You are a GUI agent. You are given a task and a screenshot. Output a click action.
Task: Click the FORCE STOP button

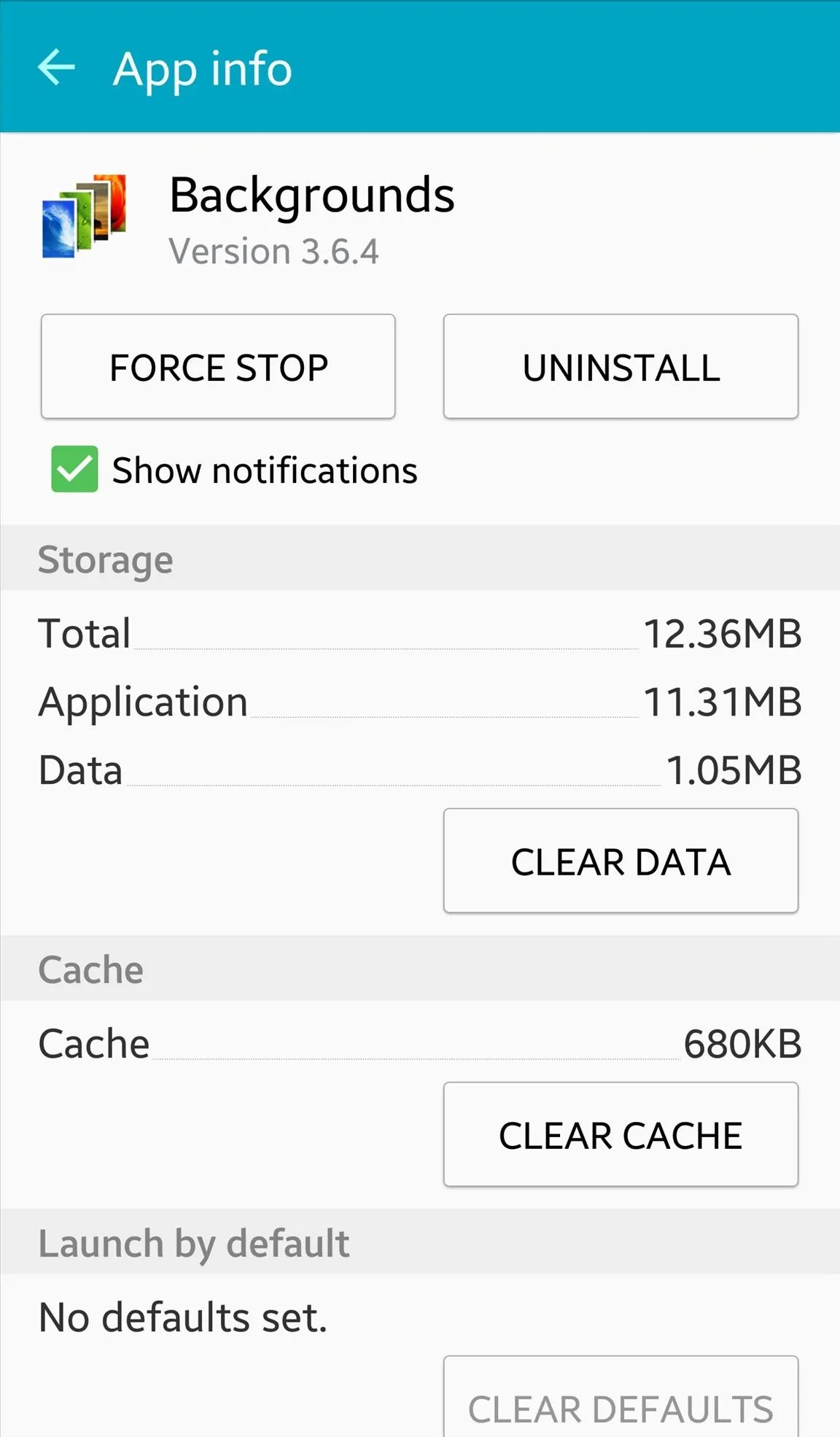218,366
